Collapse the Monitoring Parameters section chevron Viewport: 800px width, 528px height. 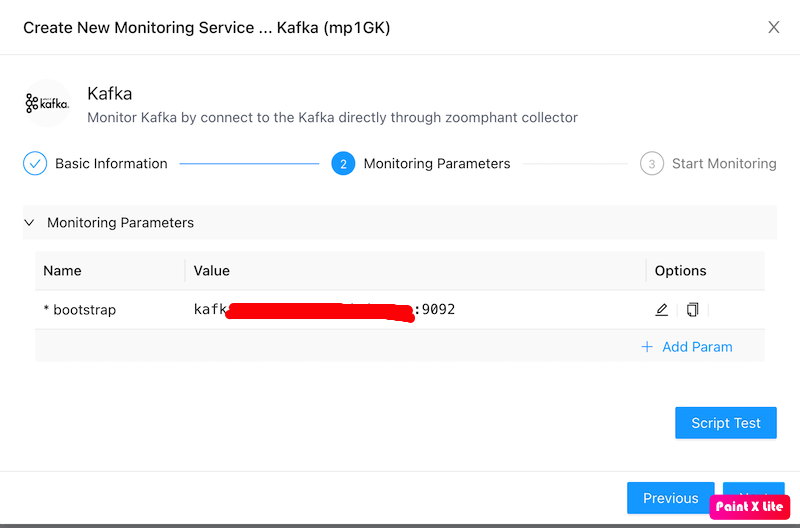[x=29, y=223]
